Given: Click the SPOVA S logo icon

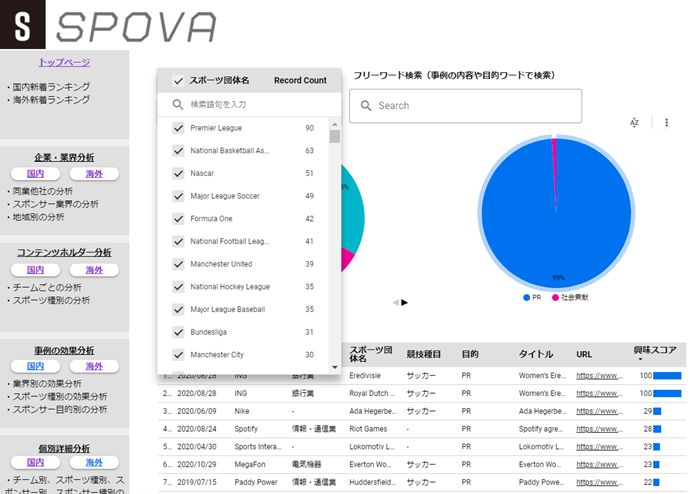Looking at the screenshot, I should [22, 24].
